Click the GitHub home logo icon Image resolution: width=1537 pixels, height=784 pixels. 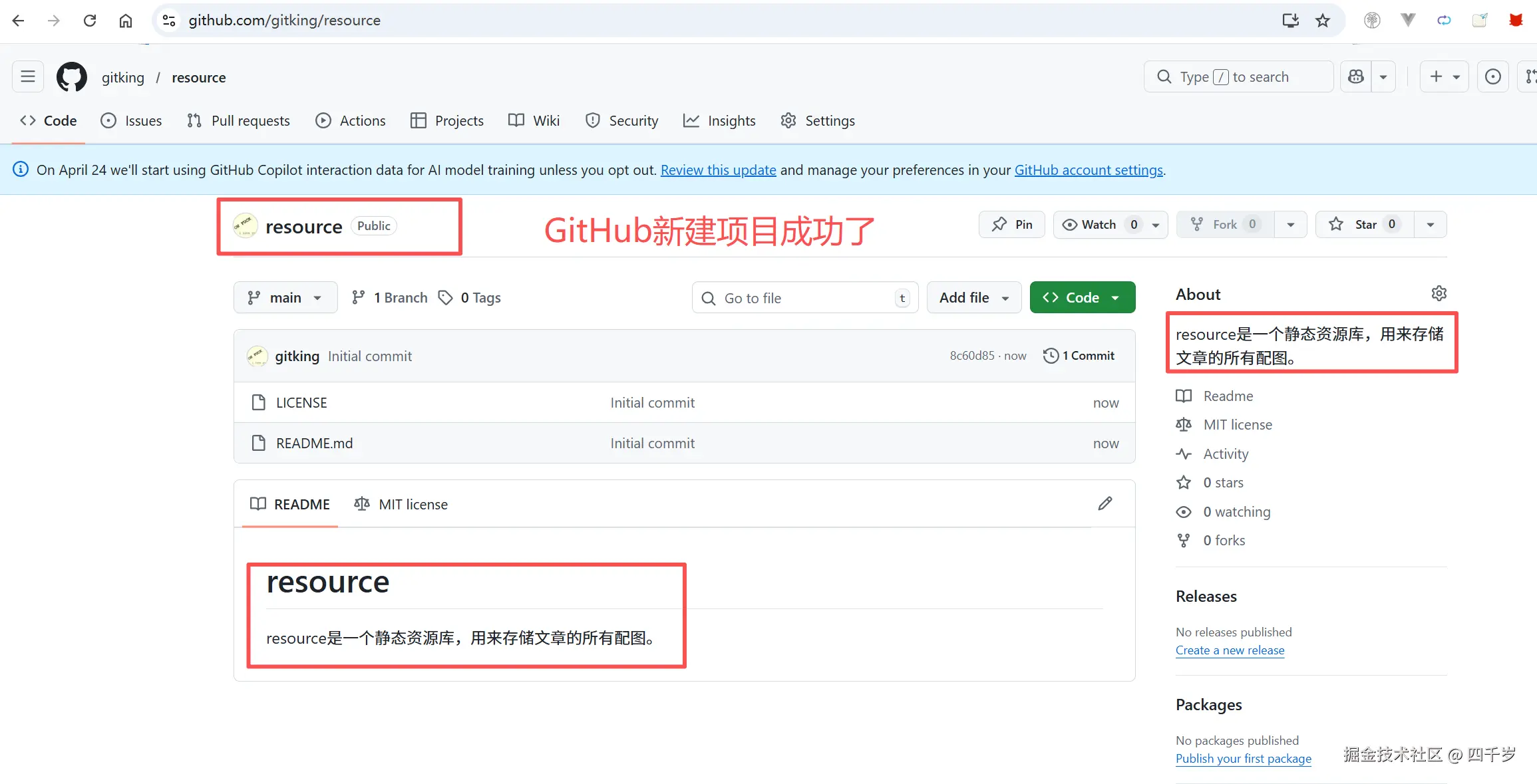[71, 76]
